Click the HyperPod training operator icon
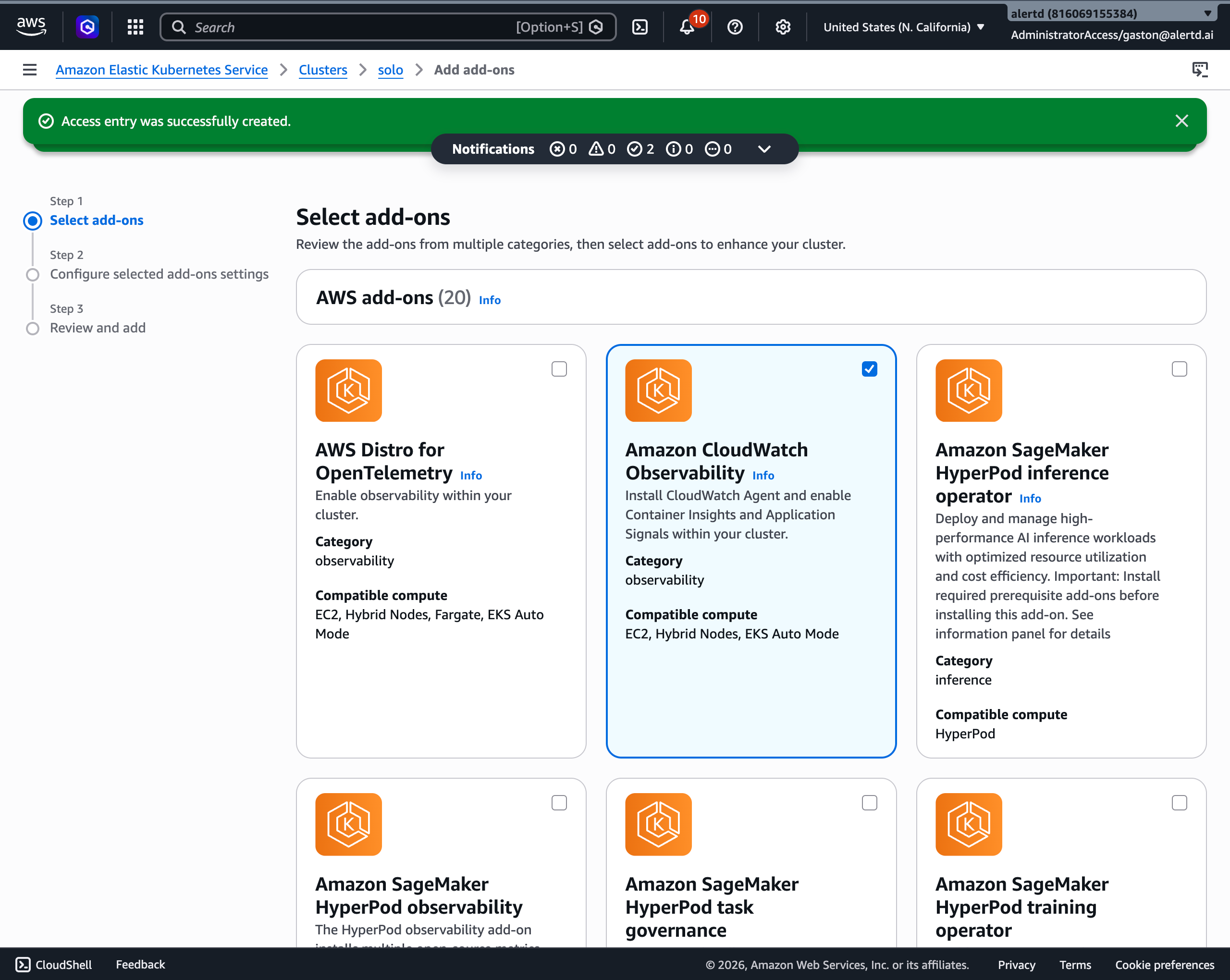Image resolution: width=1230 pixels, height=980 pixels. pos(968,824)
